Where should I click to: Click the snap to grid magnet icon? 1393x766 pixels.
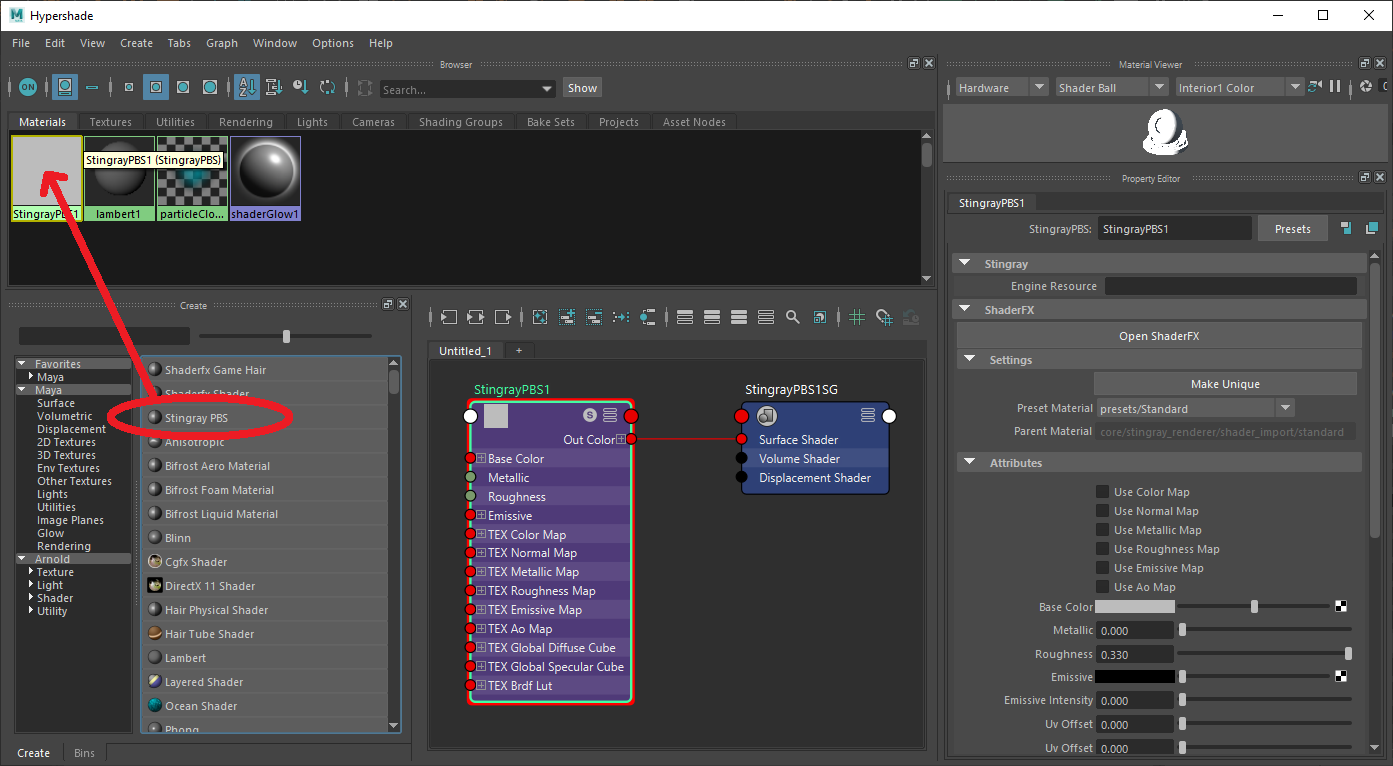884,317
